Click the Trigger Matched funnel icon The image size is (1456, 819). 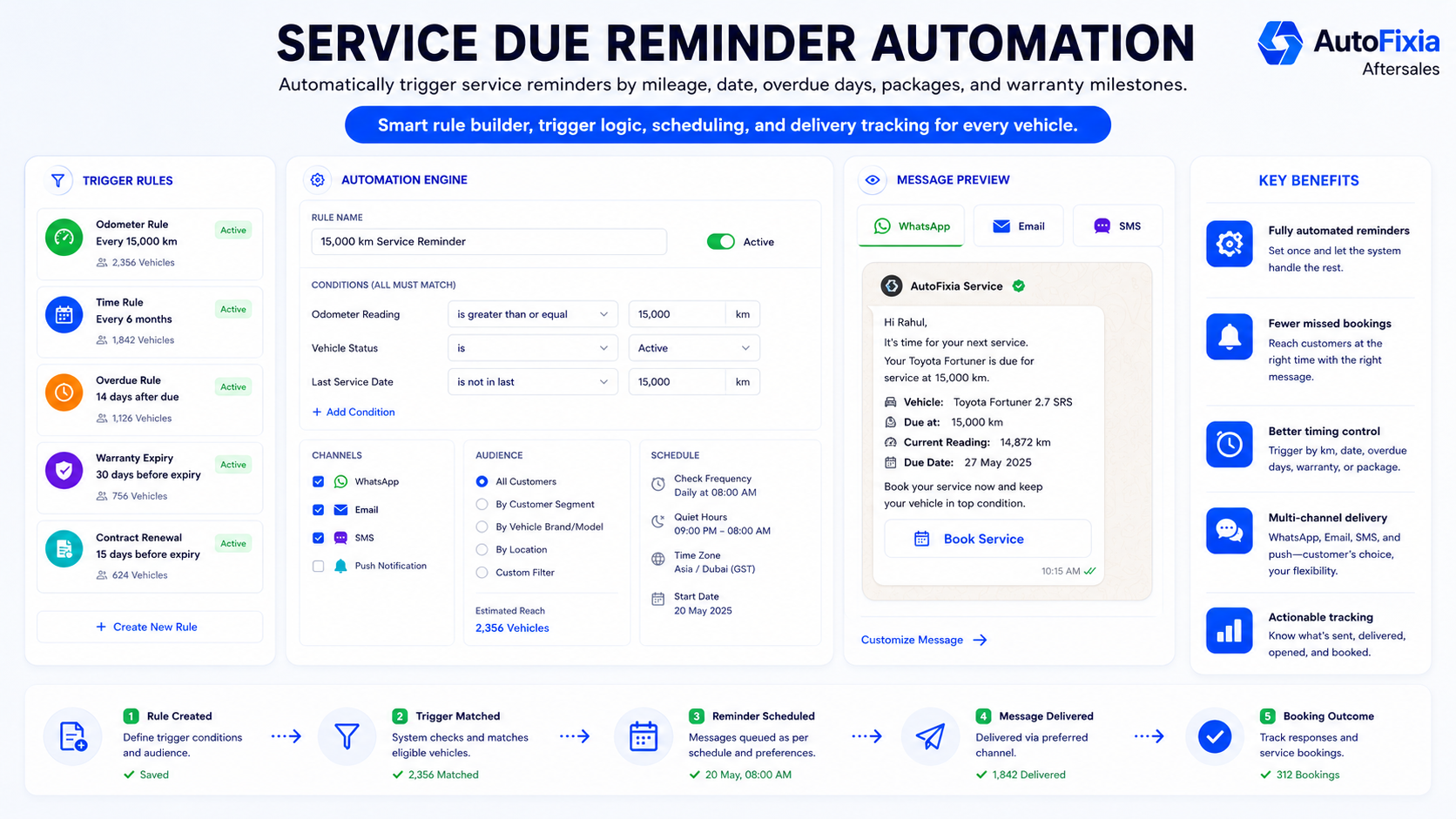point(347,736)
